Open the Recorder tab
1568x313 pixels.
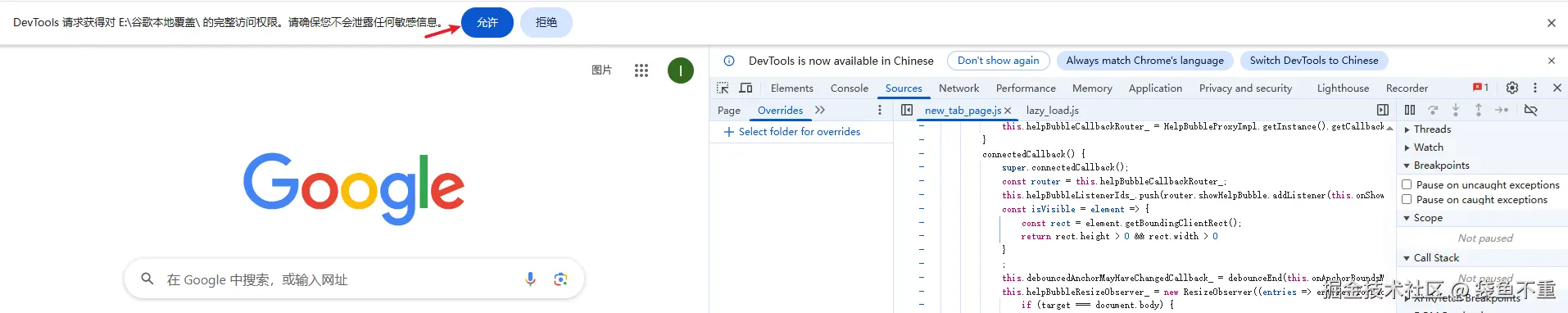tap(1407, 88)
